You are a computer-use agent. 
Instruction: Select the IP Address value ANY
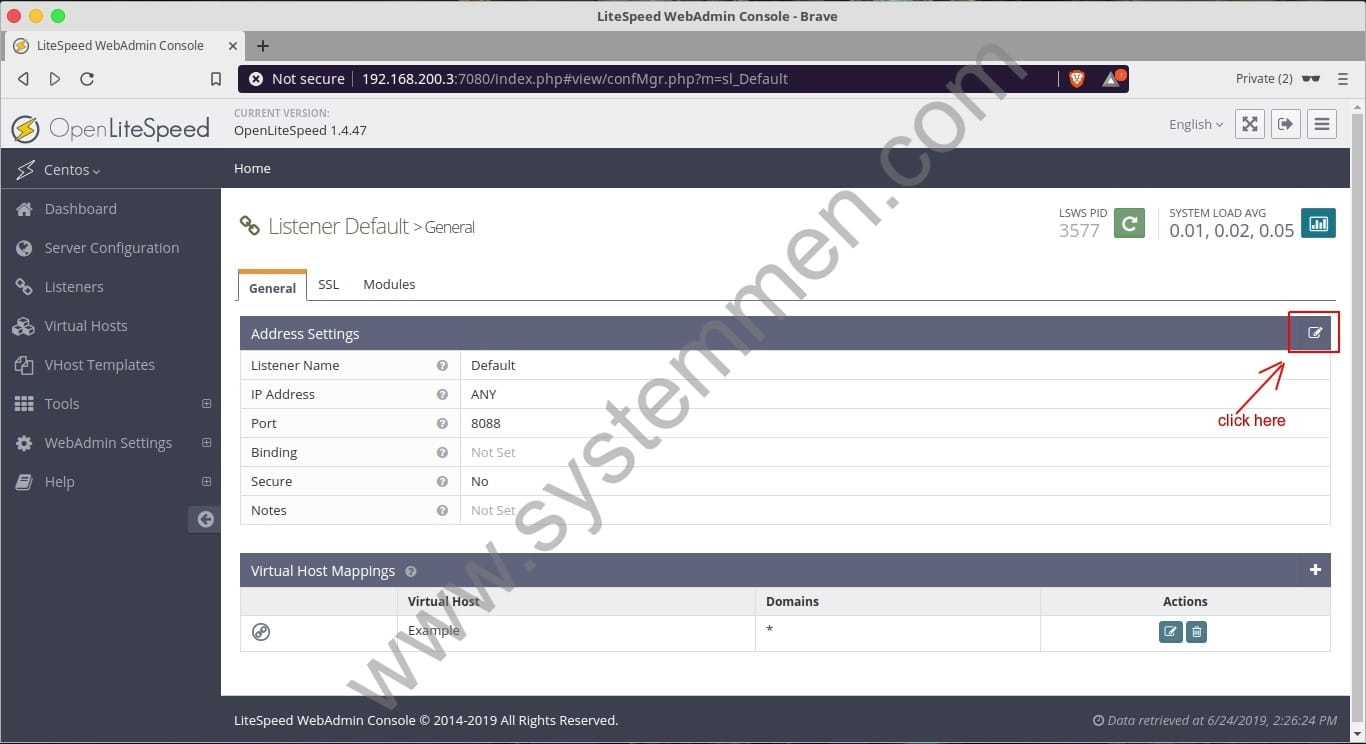coord(484,394)
